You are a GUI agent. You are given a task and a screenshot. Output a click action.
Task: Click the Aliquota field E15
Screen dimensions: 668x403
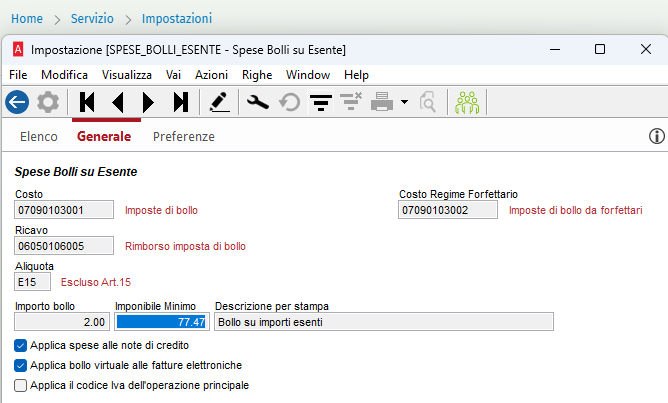pos(32,282)
